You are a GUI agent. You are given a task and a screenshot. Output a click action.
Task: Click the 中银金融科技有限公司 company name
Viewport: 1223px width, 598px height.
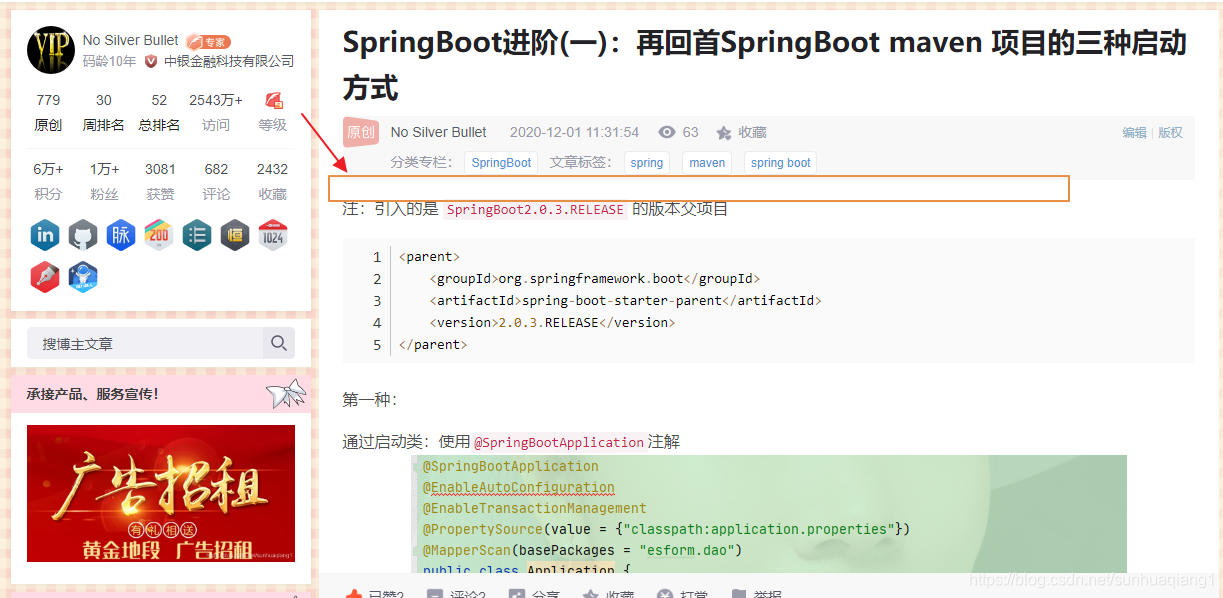229,61
